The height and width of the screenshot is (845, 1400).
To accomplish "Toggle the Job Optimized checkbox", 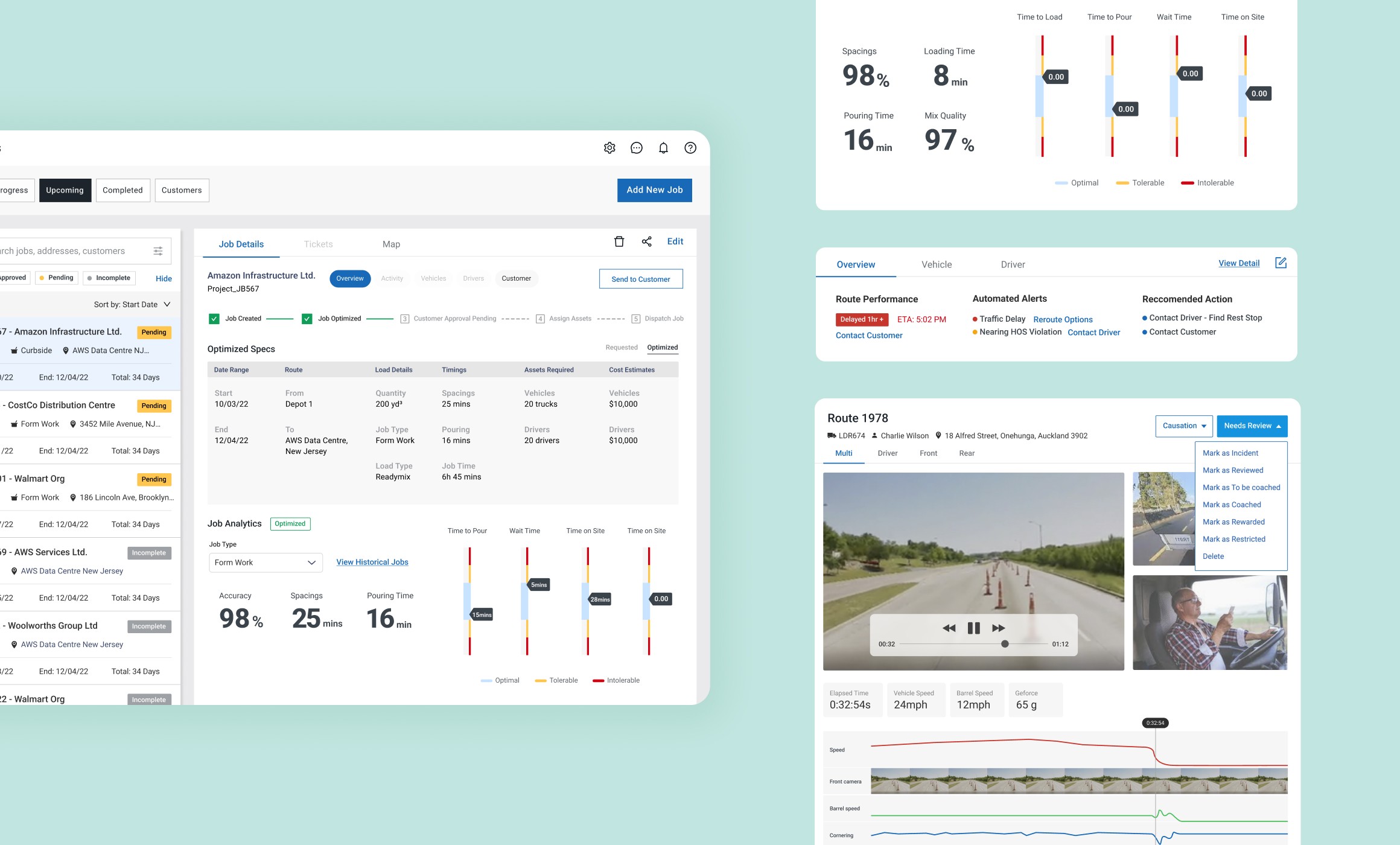I will [307, 319].
